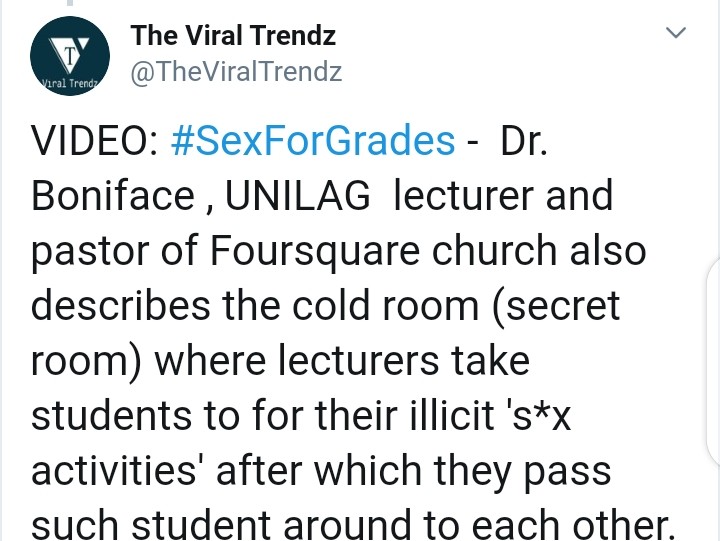
Task: Tap the word 'pastor' in tweet
Action: [86, 251]
